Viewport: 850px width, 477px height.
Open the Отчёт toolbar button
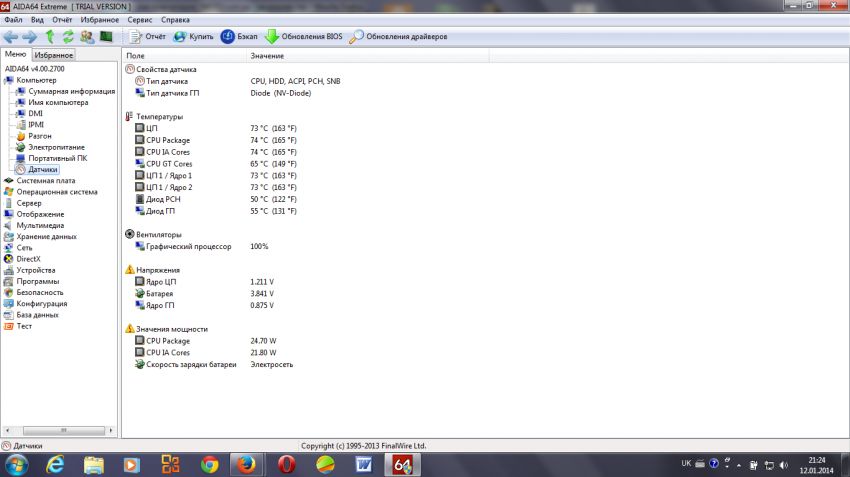[147, 37]
